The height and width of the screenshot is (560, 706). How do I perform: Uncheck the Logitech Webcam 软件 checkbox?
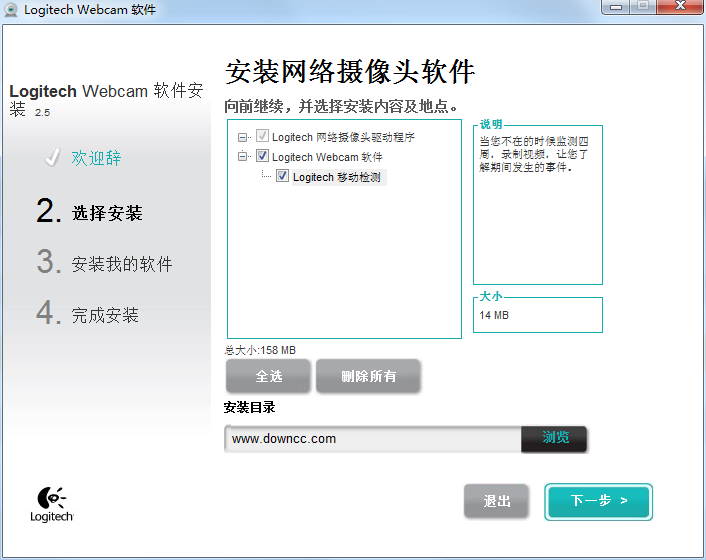pyautogui.click(x=262, y=157)
